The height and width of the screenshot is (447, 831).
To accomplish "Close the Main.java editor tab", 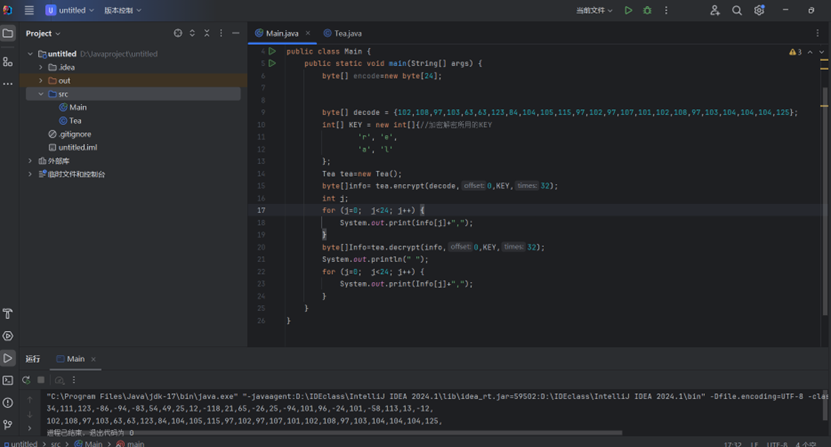I will [x=308, y=33].
